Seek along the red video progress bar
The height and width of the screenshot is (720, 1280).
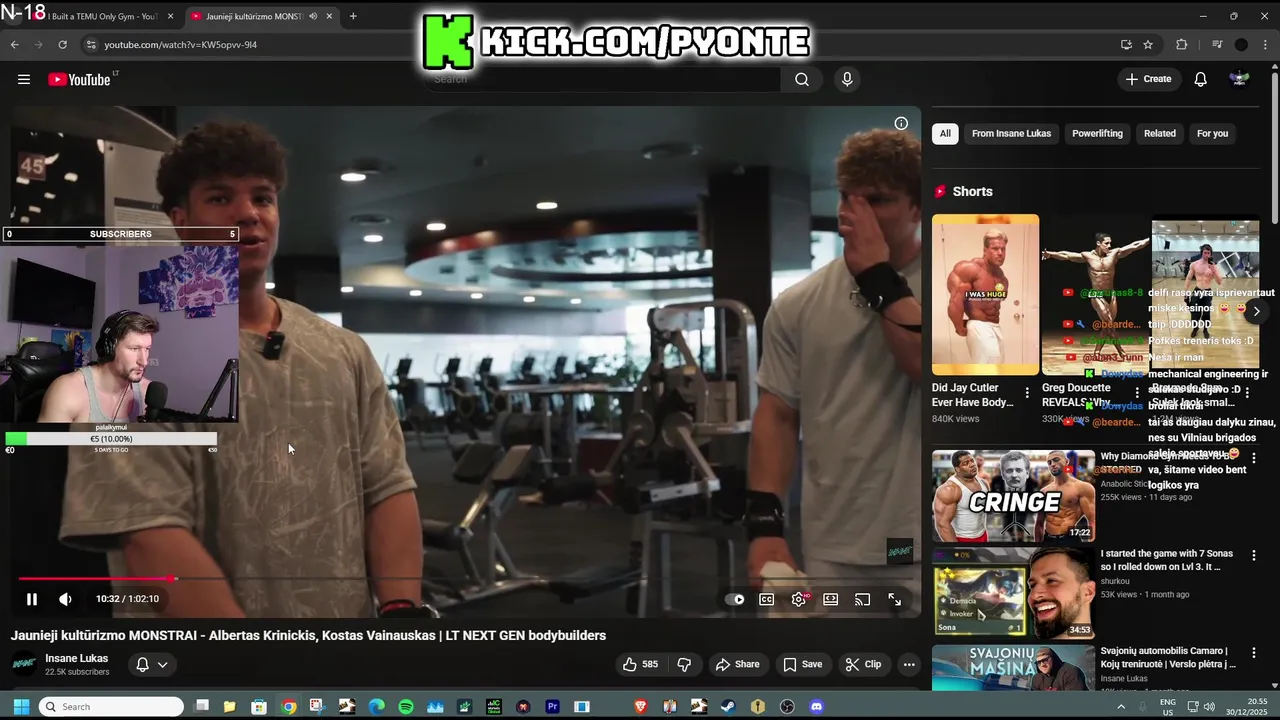(x=466, y=578)
